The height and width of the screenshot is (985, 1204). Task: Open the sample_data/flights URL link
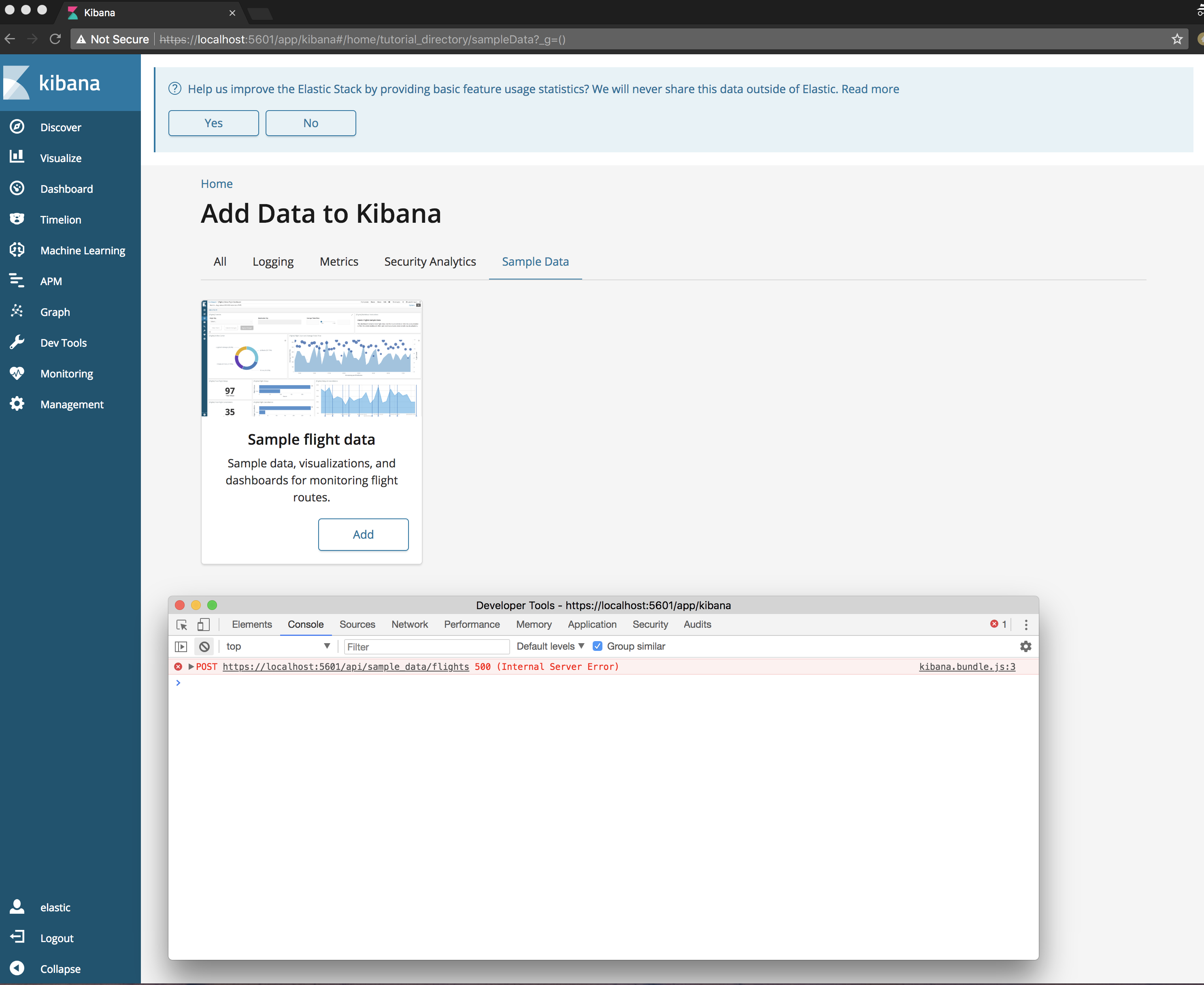(x=346, y=667)
